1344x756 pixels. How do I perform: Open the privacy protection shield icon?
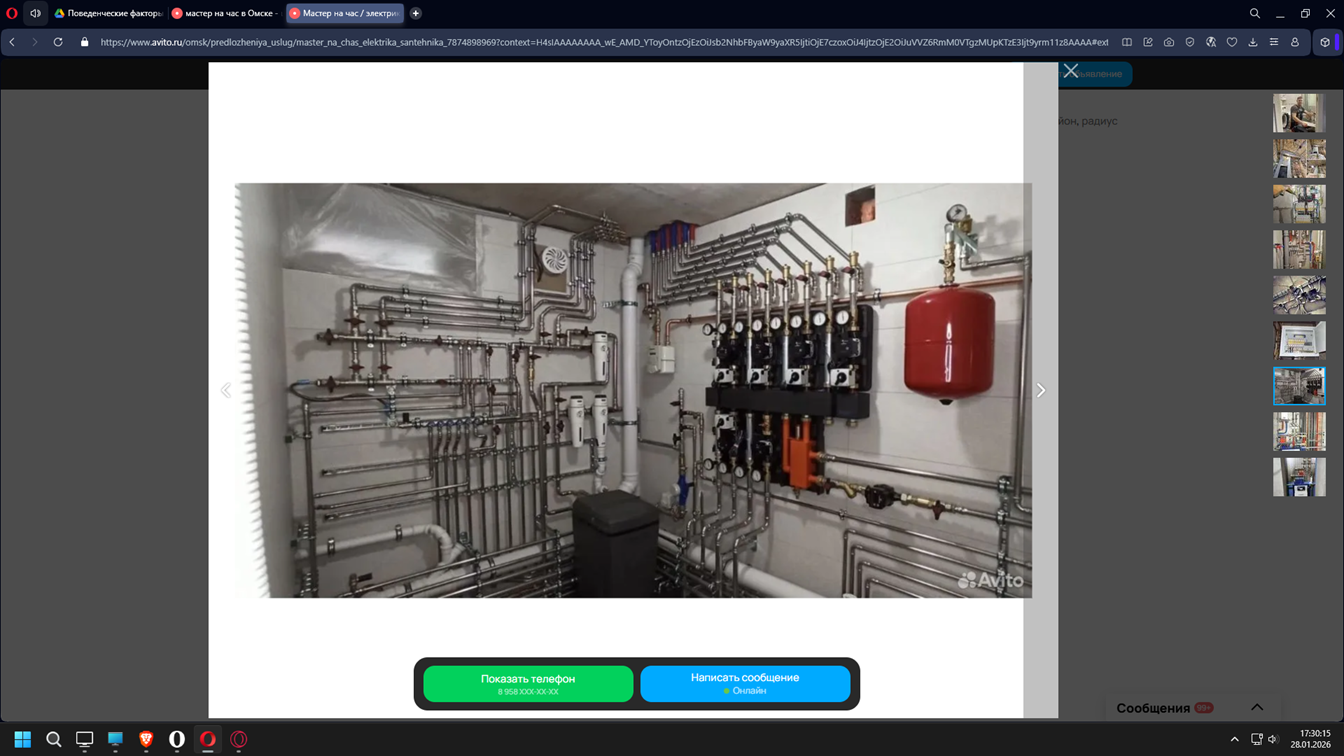pos(1190,42)
